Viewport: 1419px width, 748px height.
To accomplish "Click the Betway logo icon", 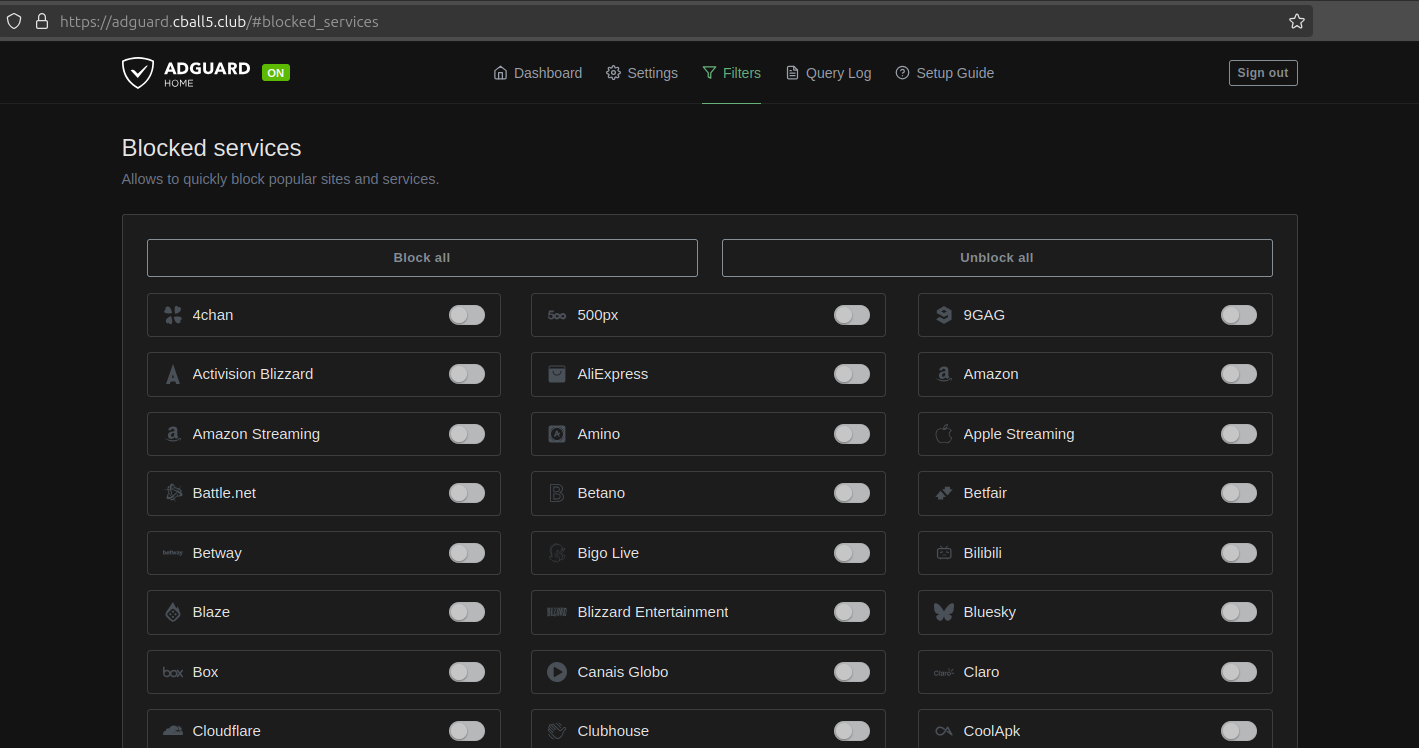I will (x=173, y=553).
